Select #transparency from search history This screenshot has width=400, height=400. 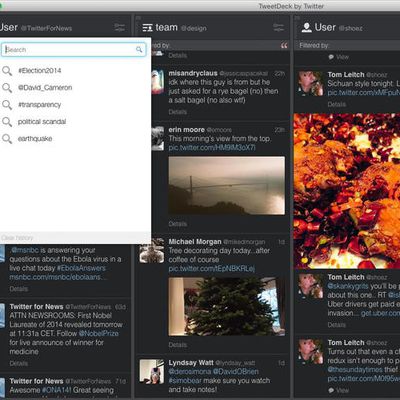coord(39,105)
